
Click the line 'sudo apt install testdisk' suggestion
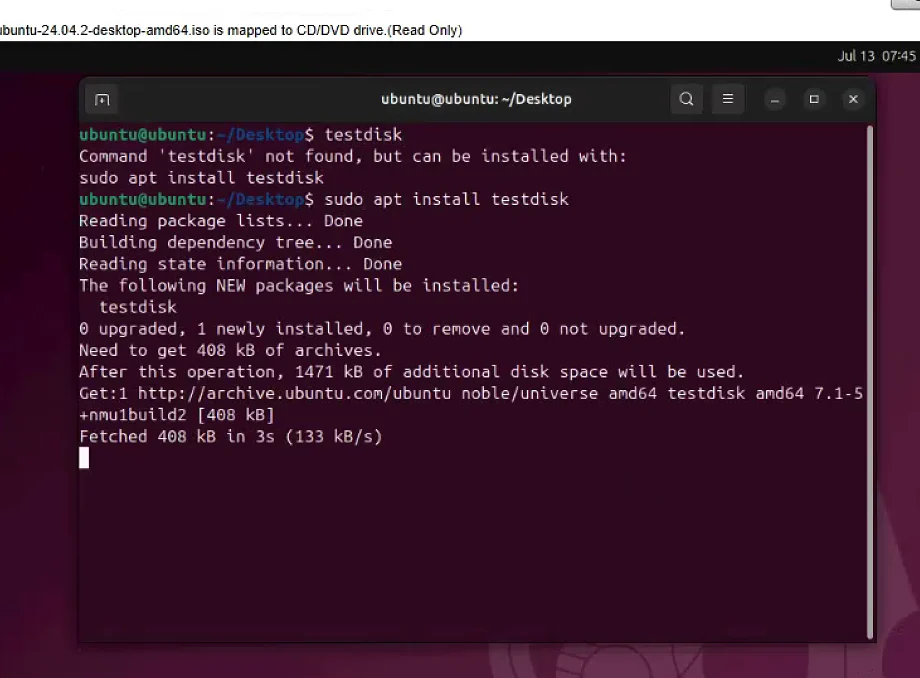coord(201,178)
